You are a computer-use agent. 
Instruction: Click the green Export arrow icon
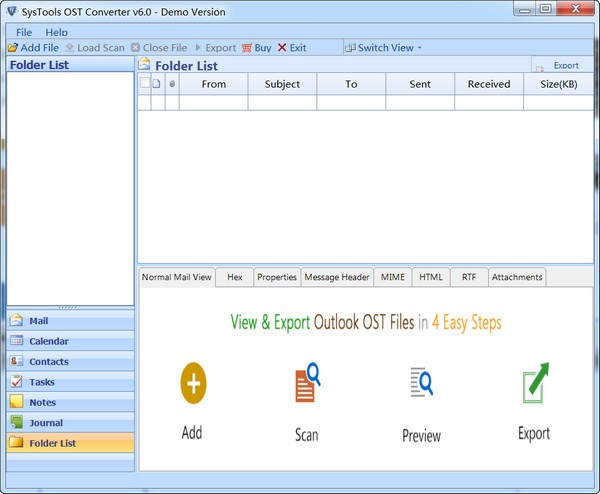click(x=535, y=383)
